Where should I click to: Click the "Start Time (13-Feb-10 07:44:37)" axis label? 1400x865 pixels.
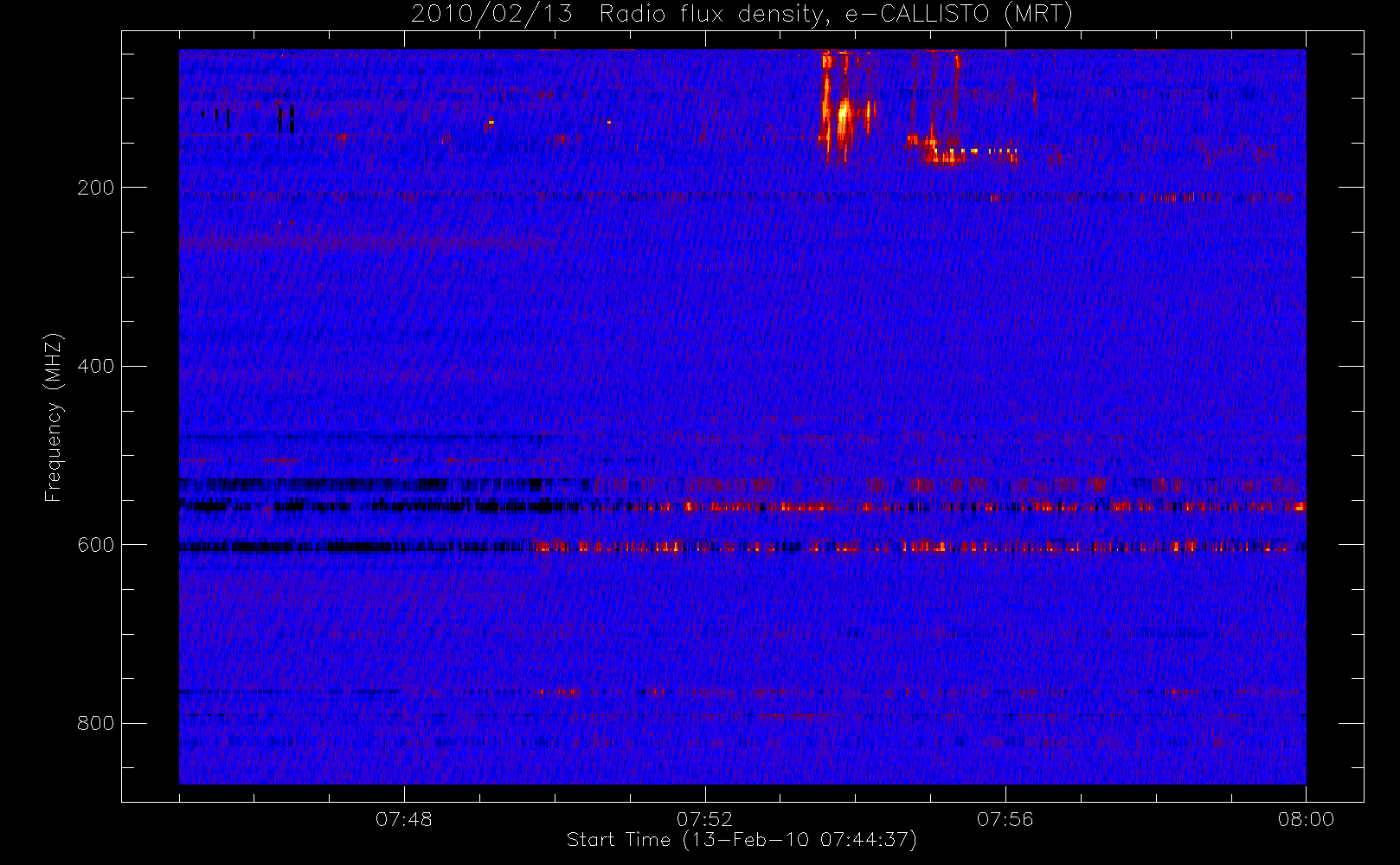(x=742, y=840)
